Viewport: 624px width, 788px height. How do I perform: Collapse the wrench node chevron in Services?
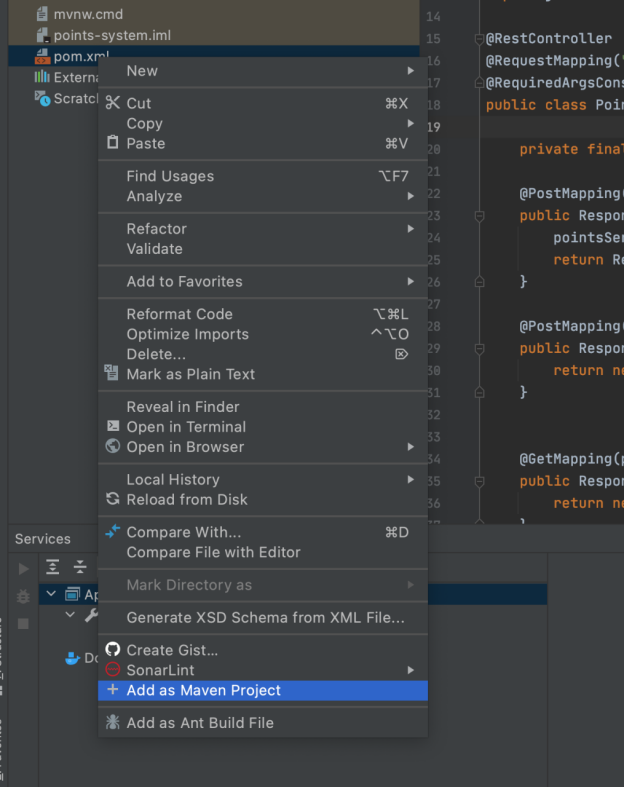70,615
